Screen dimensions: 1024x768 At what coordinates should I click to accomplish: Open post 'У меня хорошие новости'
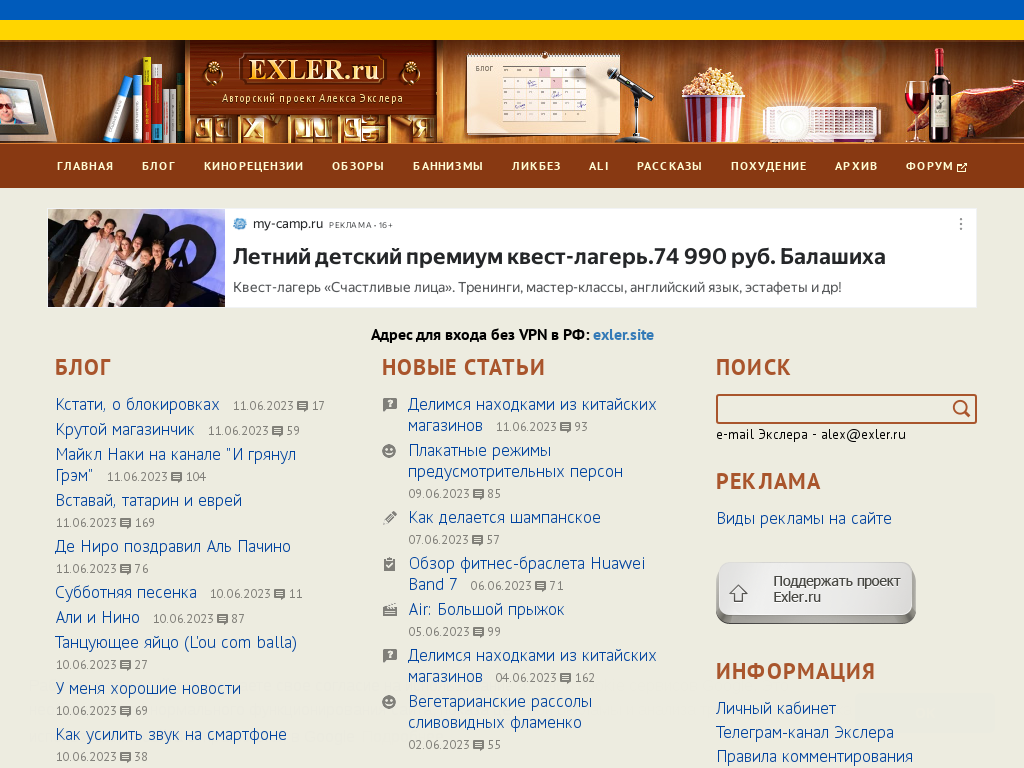pos(148,689)
